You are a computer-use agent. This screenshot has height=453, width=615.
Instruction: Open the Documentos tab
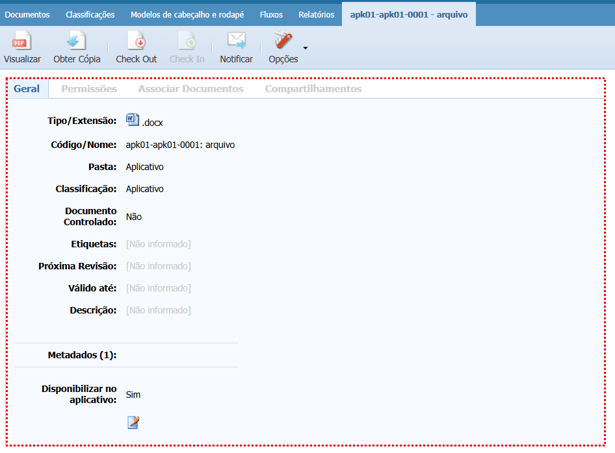pyautogui.click(x=28, y=15)
